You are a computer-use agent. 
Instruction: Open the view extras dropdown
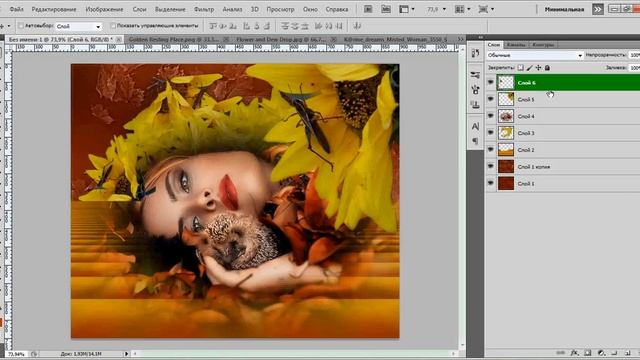[x=407, y=9]
